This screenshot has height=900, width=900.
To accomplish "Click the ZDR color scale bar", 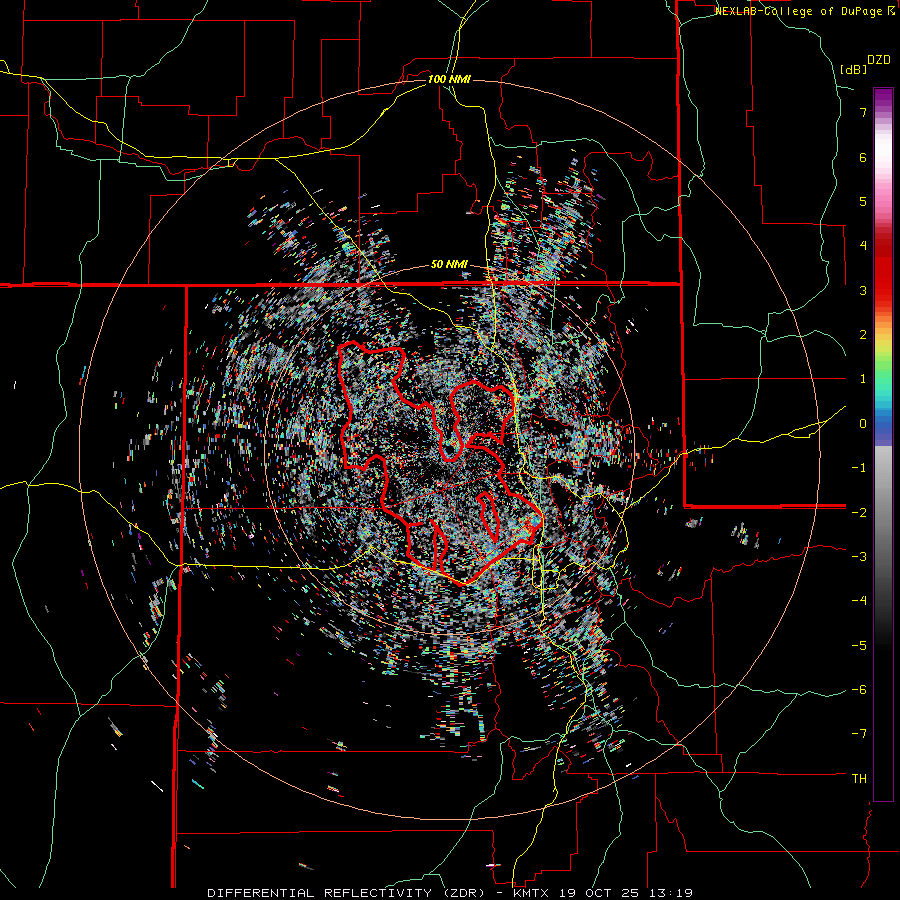I will [x=883, y=444].
